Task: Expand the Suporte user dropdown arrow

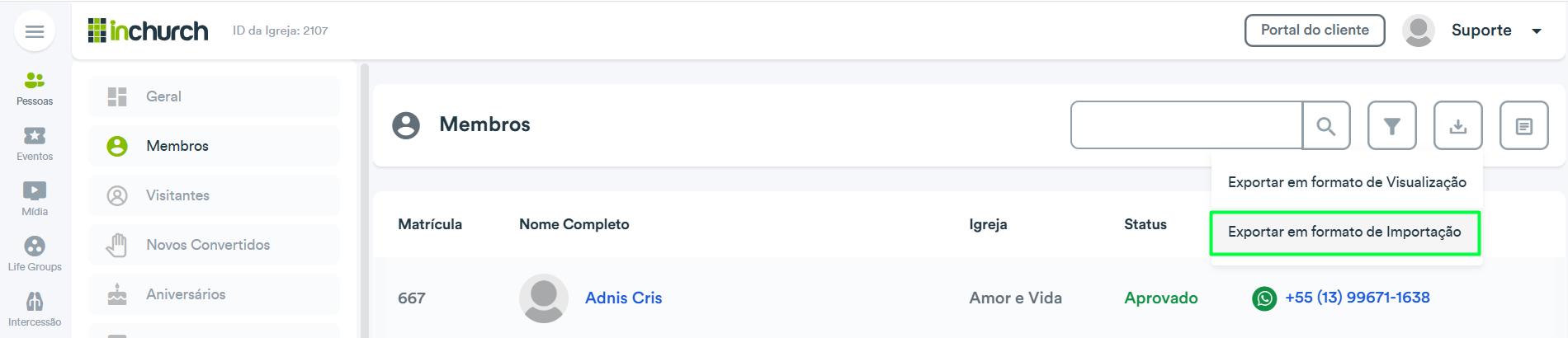Action: click(1537, 31)
